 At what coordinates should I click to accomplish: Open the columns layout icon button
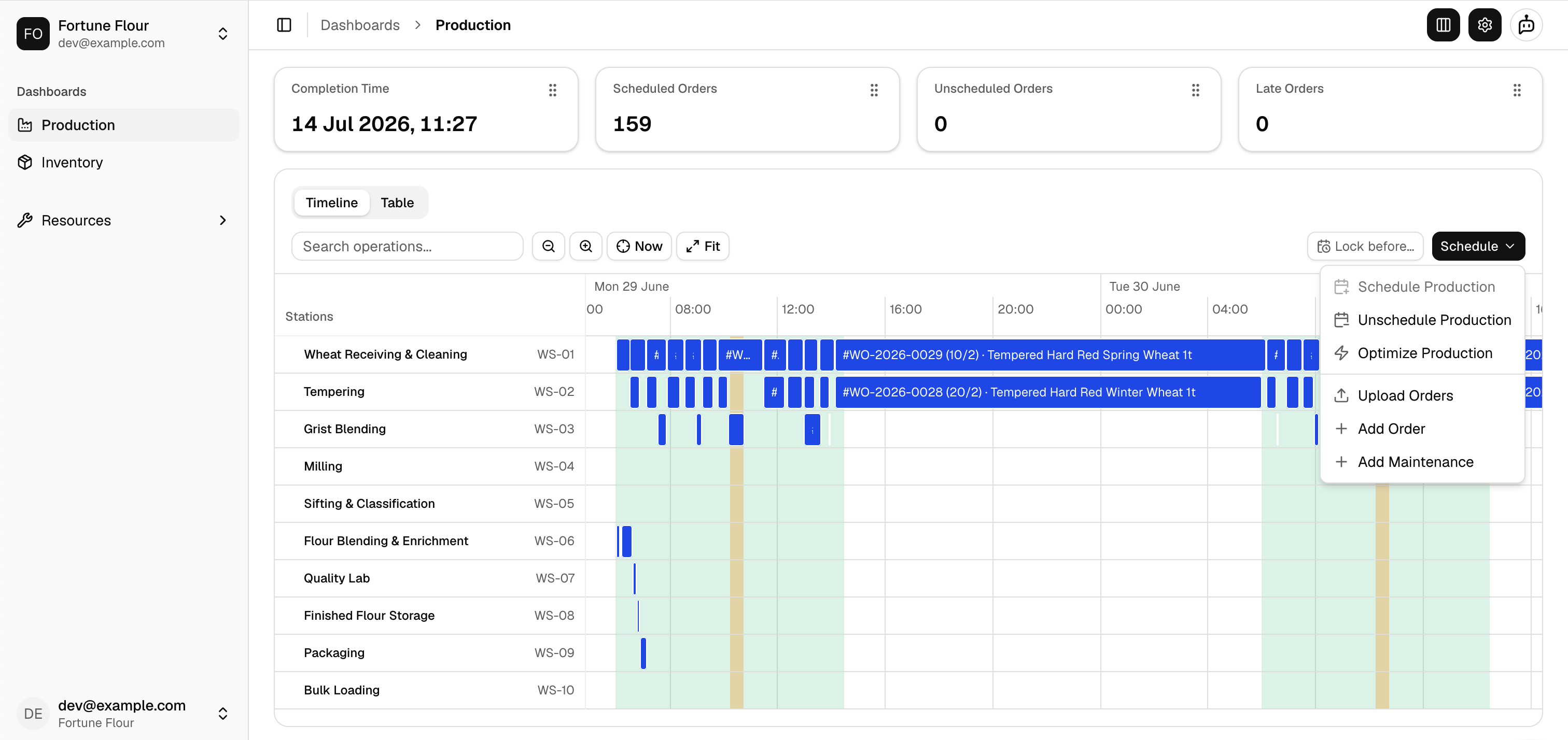point(1443,25)
